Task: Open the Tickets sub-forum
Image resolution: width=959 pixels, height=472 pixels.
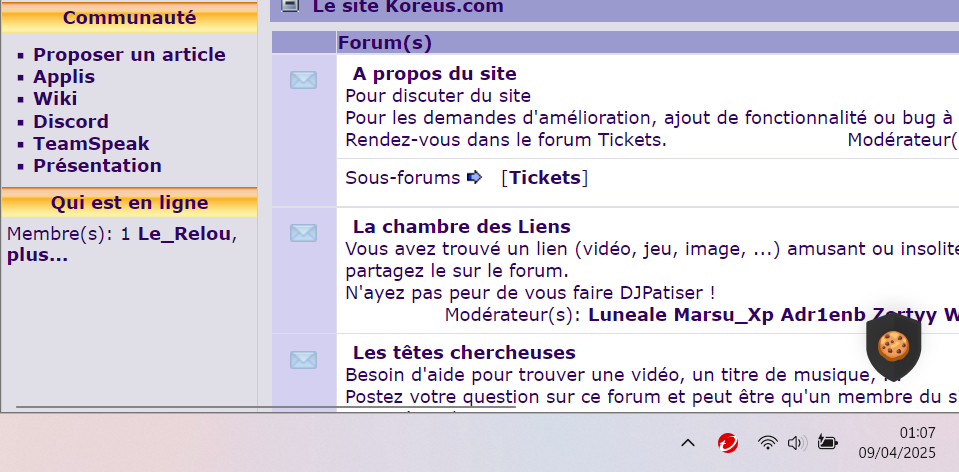Action: (x=545, y=178)
